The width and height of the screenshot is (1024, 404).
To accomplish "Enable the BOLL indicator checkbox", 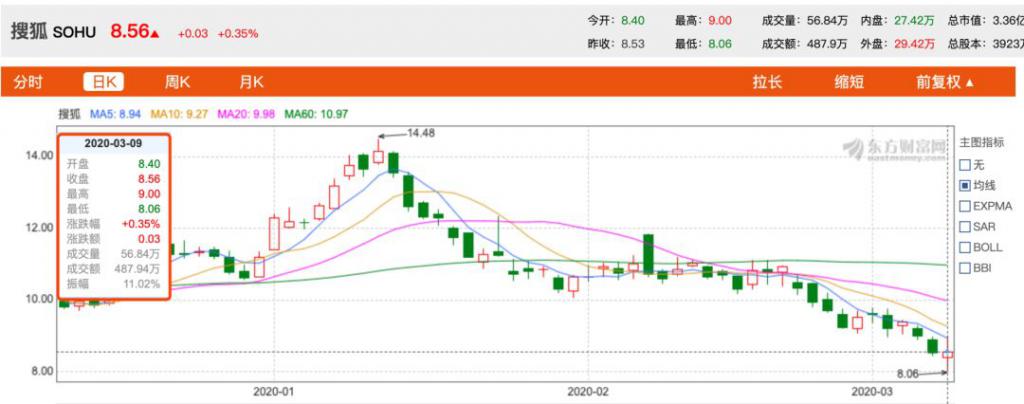I will click(965, 247).
